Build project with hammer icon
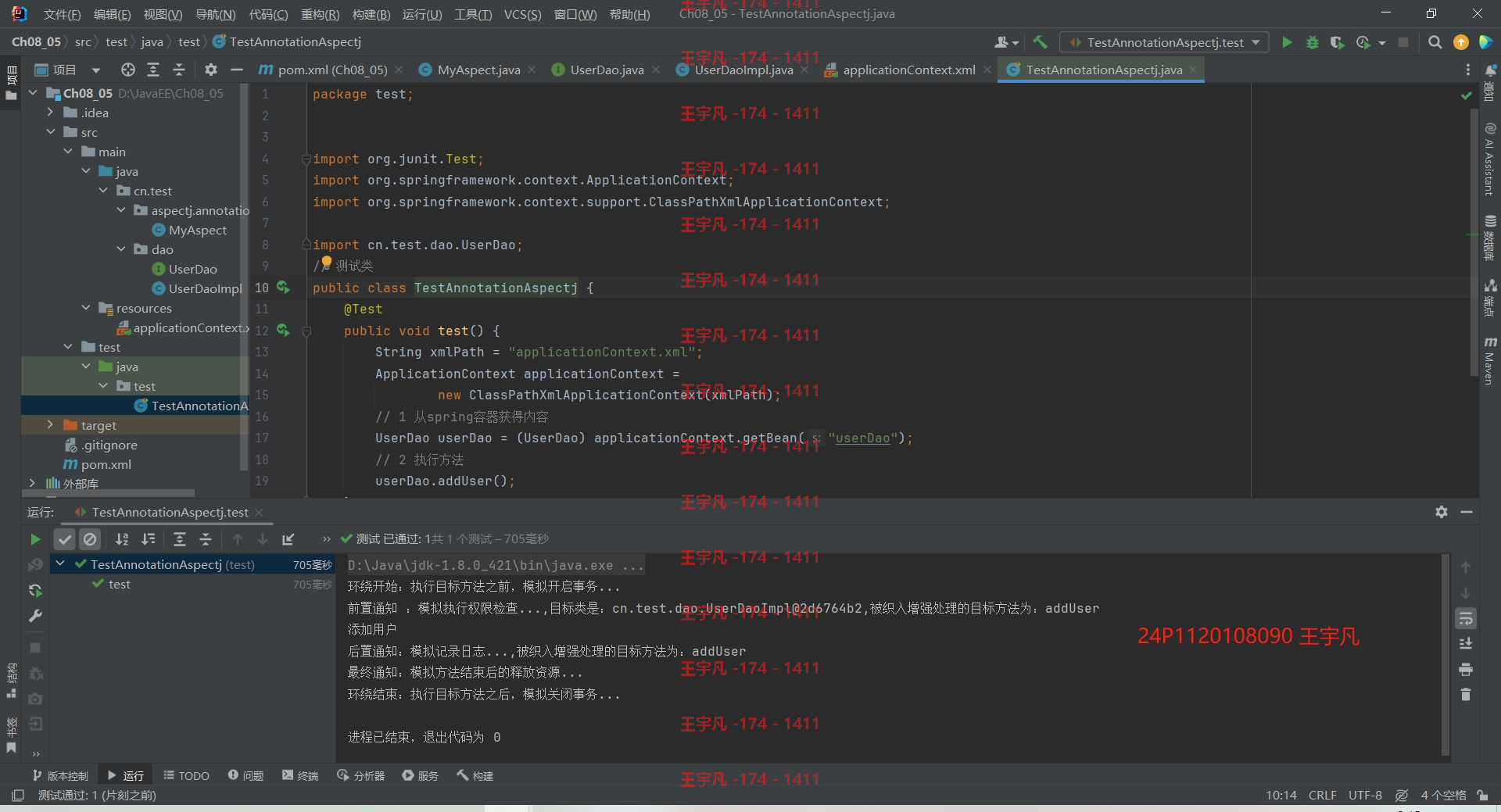Viewport: 1501px width, 812px height. click(1040, 42)
